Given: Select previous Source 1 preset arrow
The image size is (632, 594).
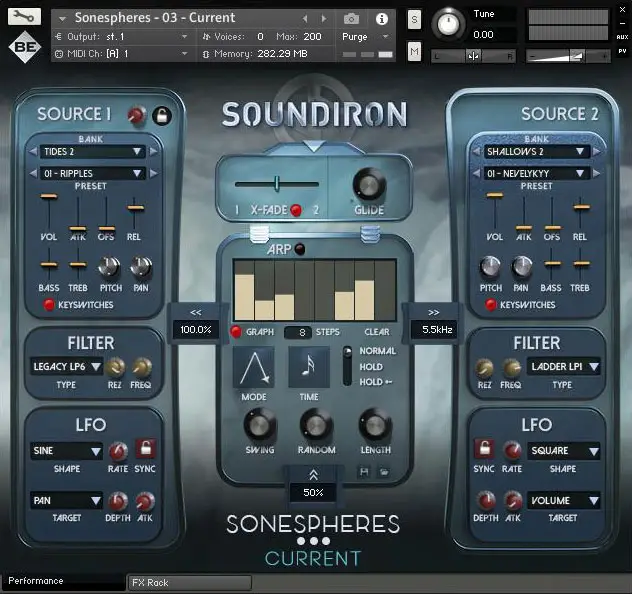Looking at the screenshot, I should click(33, 174).
